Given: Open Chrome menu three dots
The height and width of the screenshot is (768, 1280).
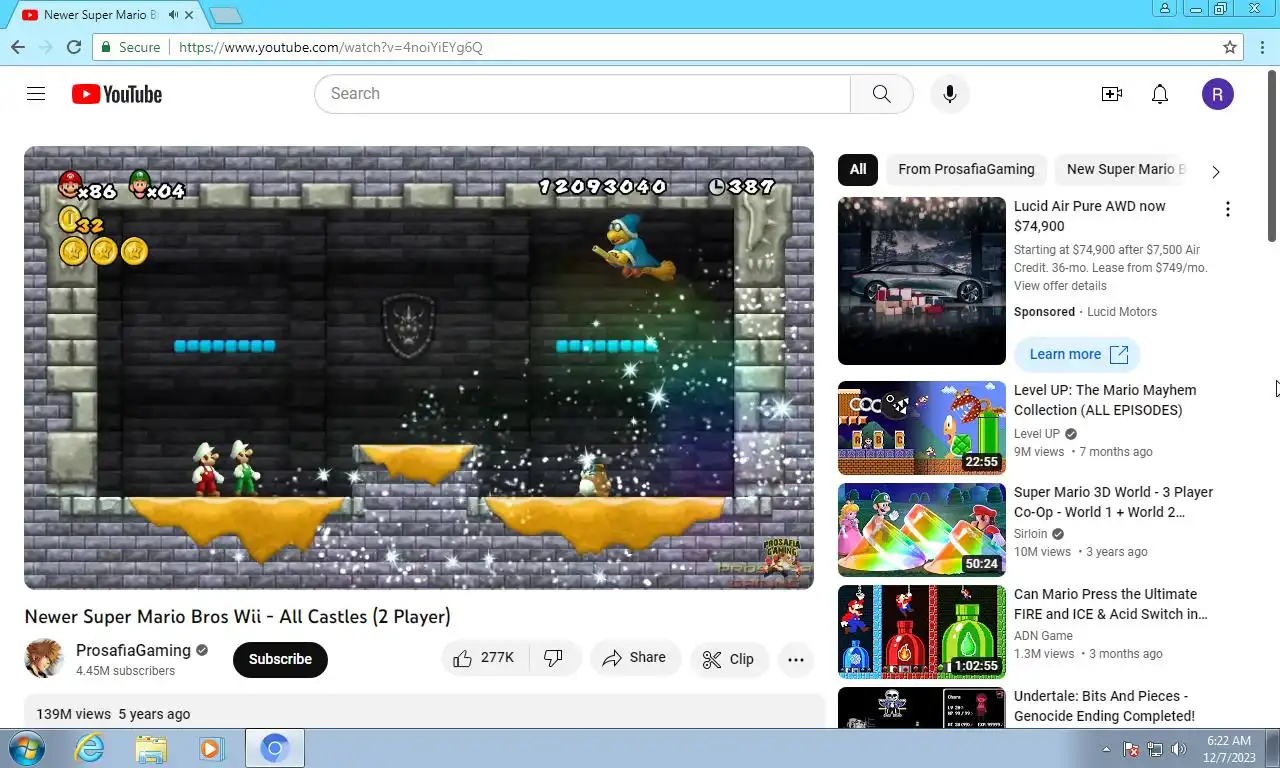Looking at the screenshot, I should tap(1262, 47).
